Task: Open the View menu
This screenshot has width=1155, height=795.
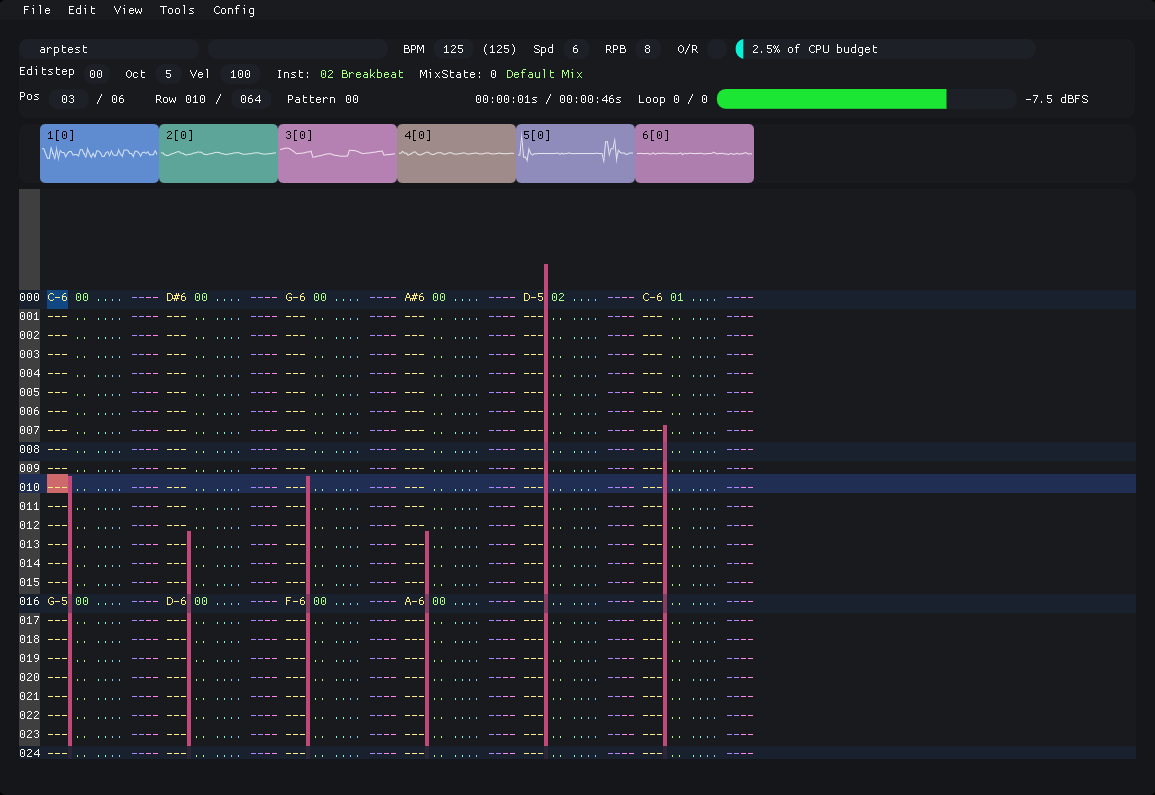Action: (128, 10)
